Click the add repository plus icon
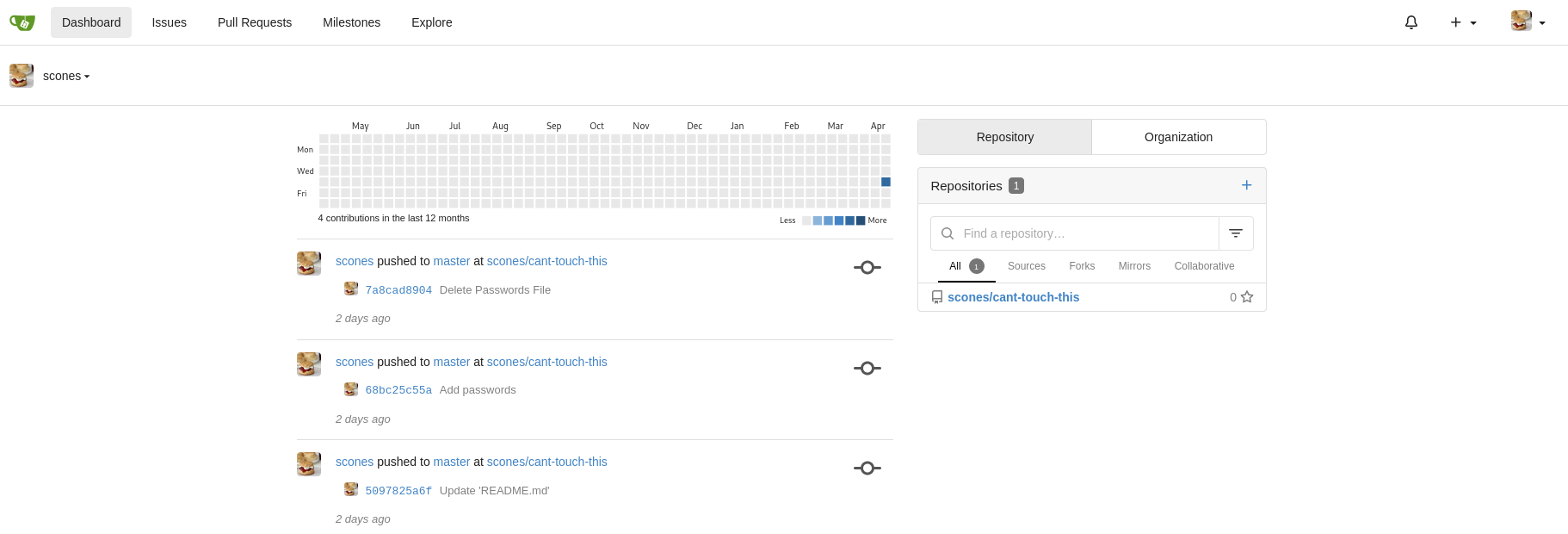Screen dimensions: 1568x534 [x=1246, y=185]
